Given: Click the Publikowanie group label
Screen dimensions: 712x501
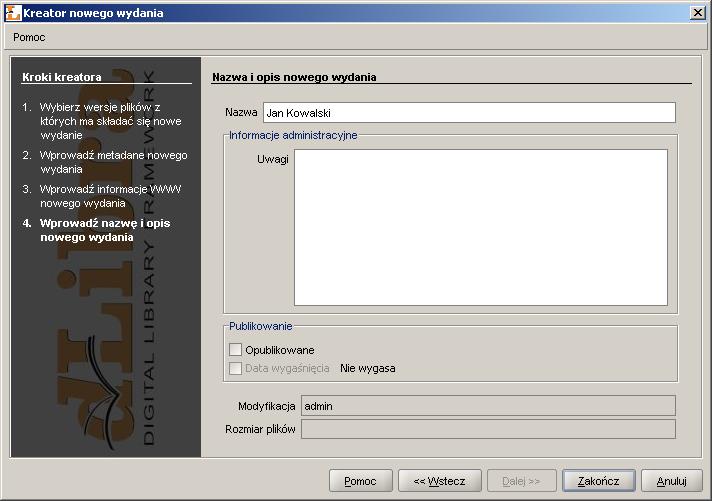Looking at the screenshot, I should pos(260,326).
